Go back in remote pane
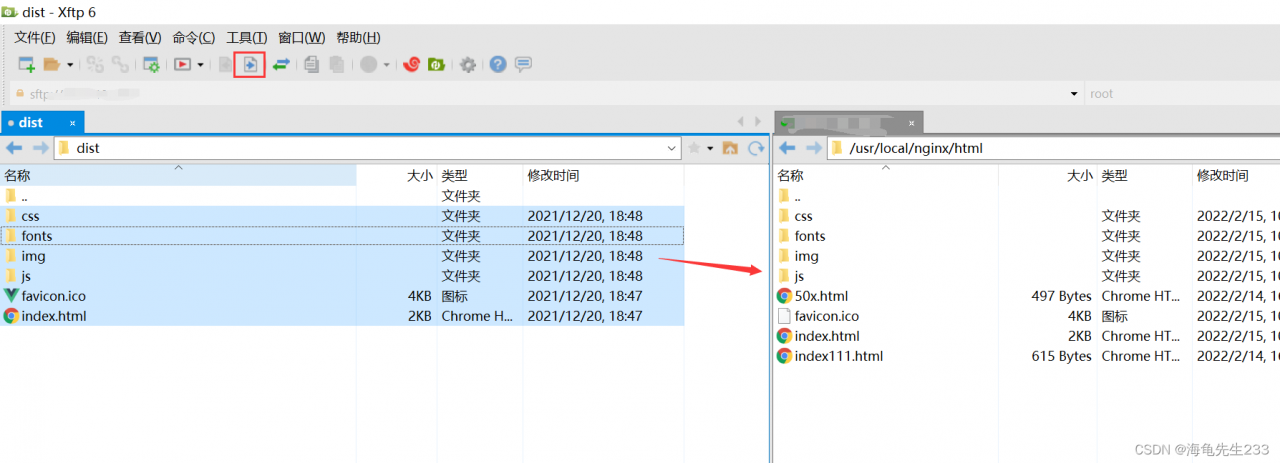1280x463 pixels. click(x=787, y=148)
